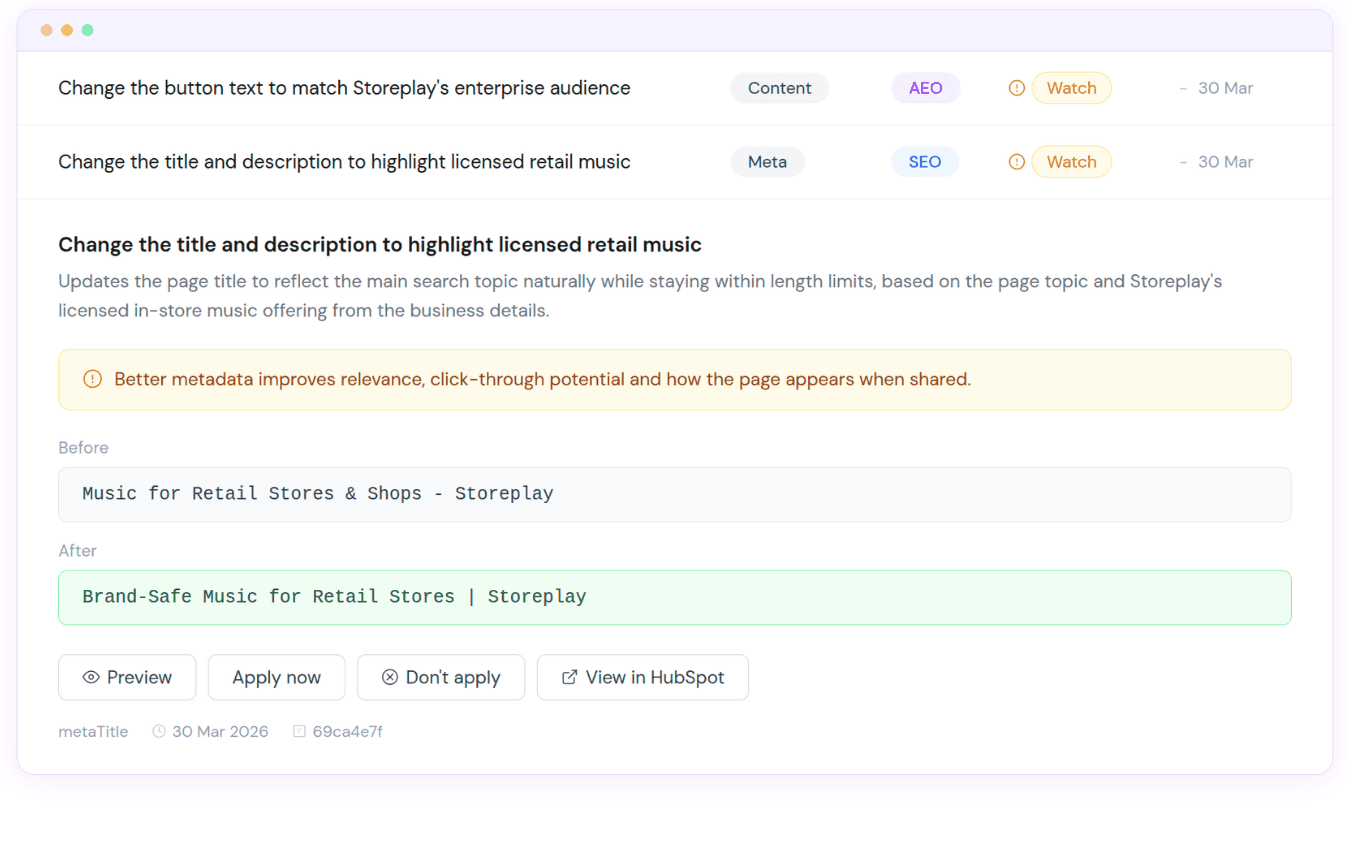Click warning icon in the title and description row
Image resolution: width=1350 pixels, height=844 pixels.
pos(1017,162)
